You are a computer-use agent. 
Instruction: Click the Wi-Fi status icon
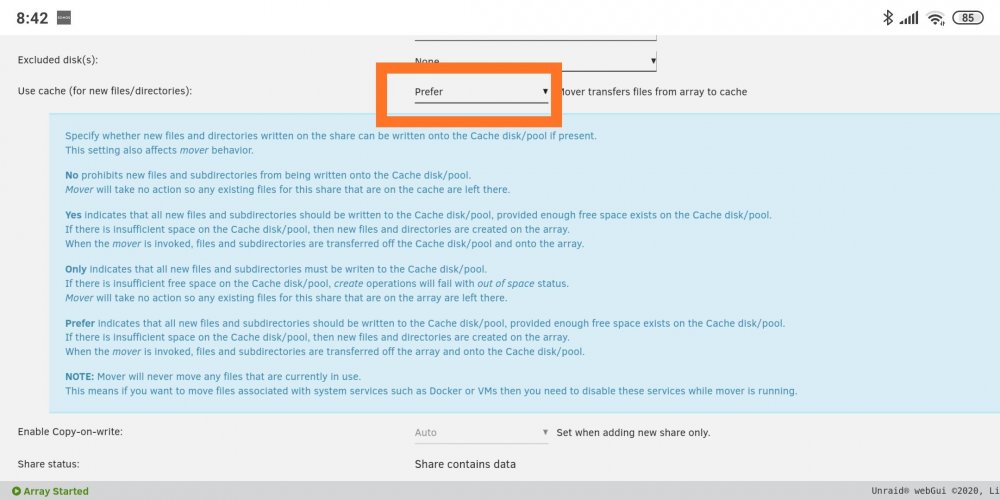coord(936,18)
